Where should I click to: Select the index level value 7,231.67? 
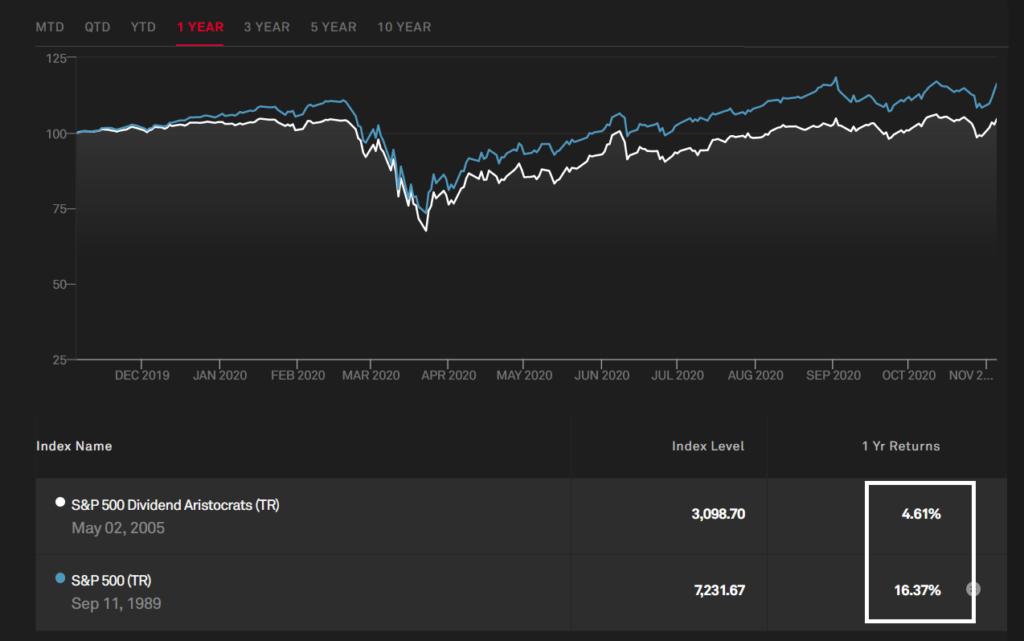tap(719, 591)
